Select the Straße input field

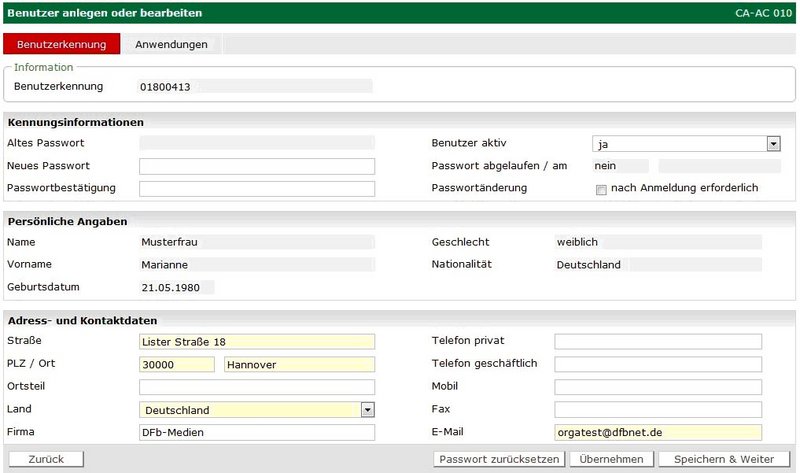click(x=256, y=342)
